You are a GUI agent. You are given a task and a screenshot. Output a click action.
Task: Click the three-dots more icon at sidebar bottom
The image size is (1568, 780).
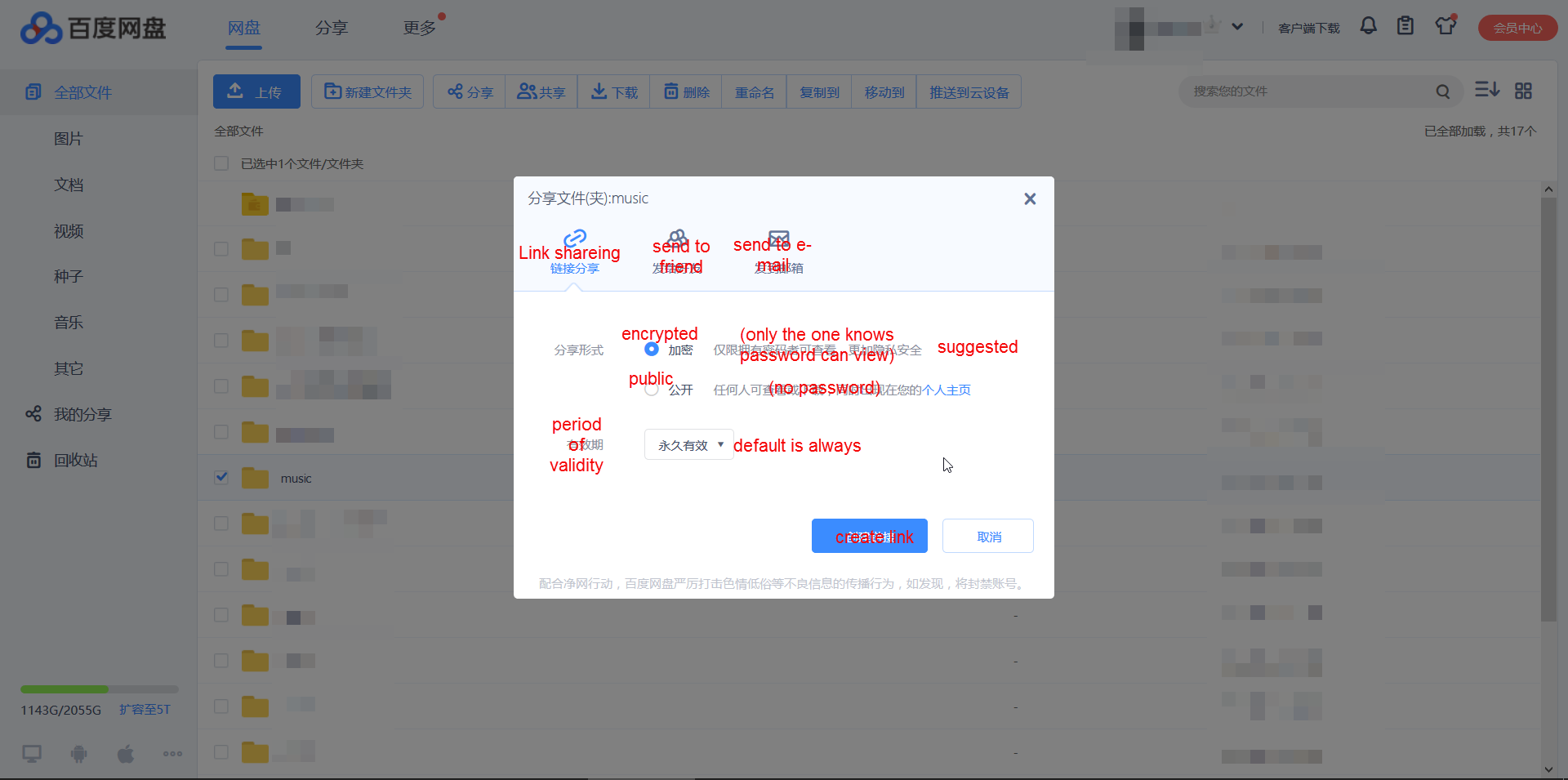coord(172,754)
